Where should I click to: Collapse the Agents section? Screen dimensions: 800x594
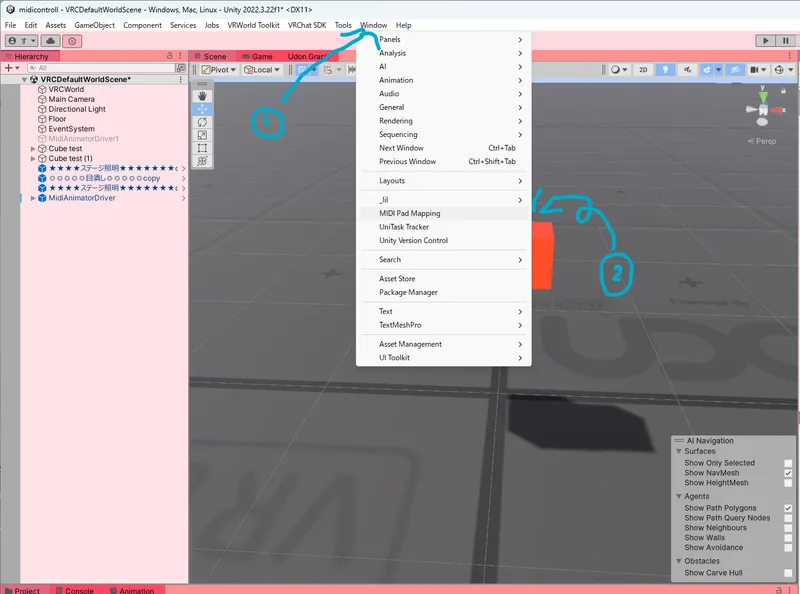pyautogui.click(x=679, y=496)
